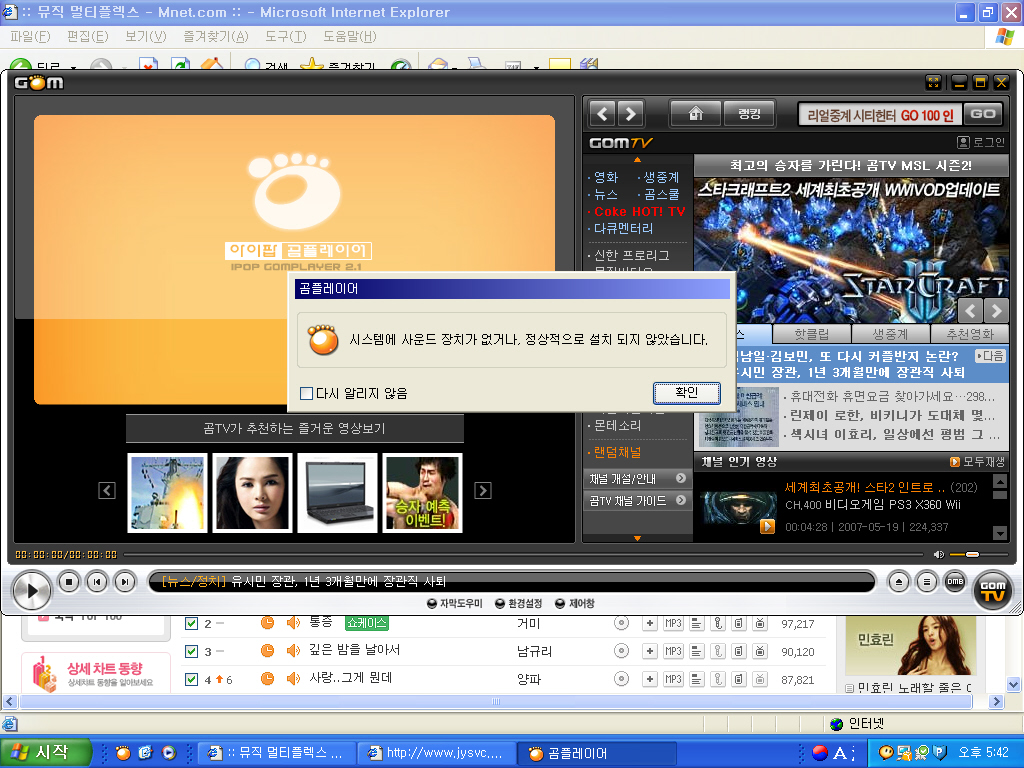Viewport: 1024px width, 768px height.
Task: Uncheck song 3 깊은 밤을 날아서 checkbox
Action: (191, 651)
